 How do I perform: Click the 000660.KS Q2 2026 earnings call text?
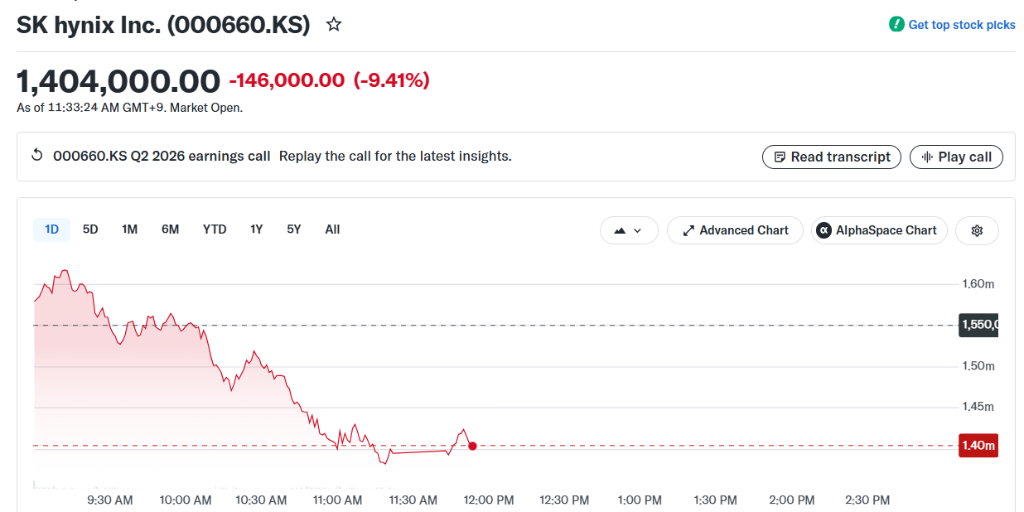click(161, 157)
